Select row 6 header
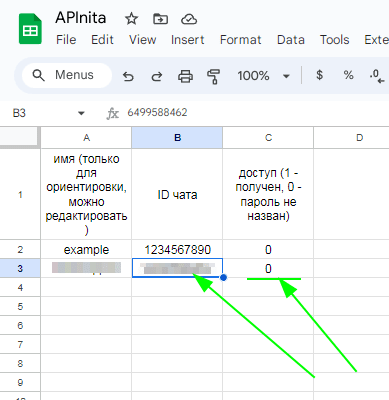This screenshot has height=400, width=389. point(20,325)
